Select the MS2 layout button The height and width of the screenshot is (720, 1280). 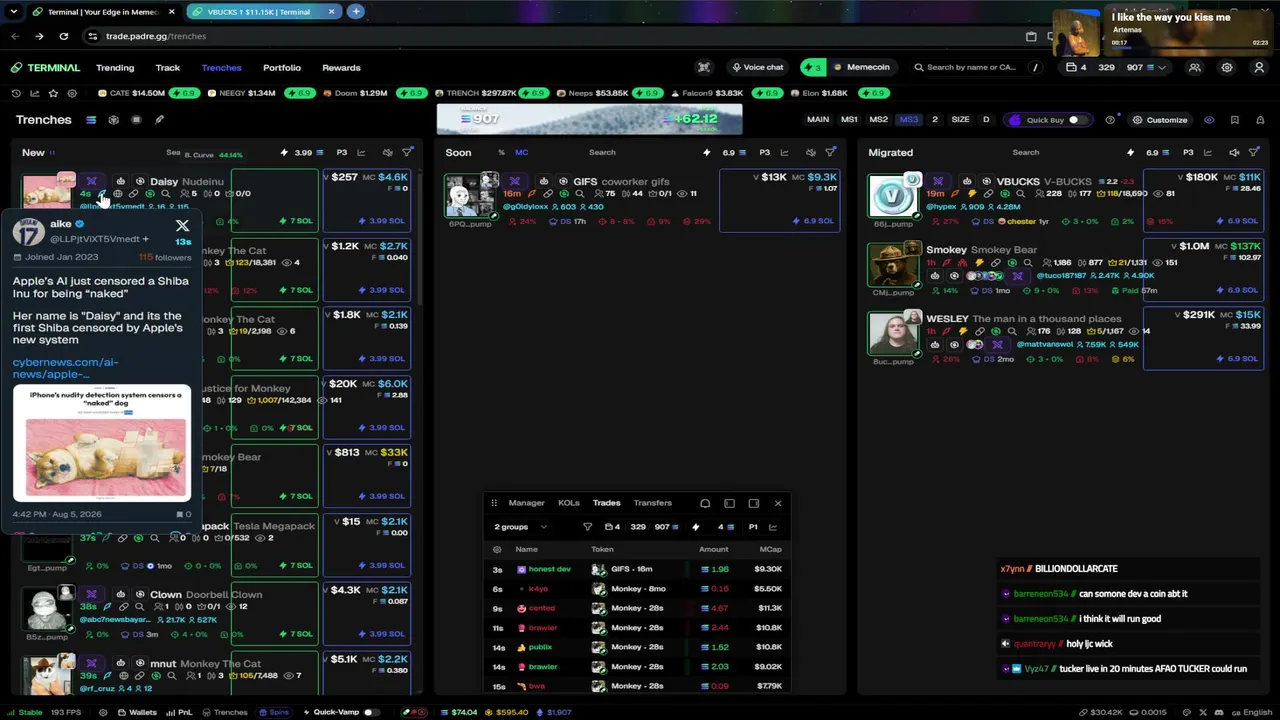879,120
